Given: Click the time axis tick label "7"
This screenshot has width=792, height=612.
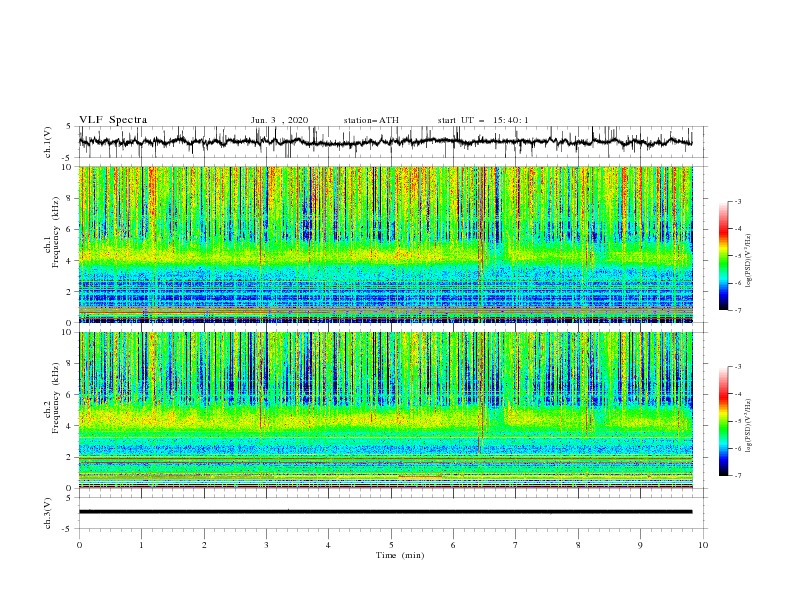Looking at the screenshot, I should (516, 545).
